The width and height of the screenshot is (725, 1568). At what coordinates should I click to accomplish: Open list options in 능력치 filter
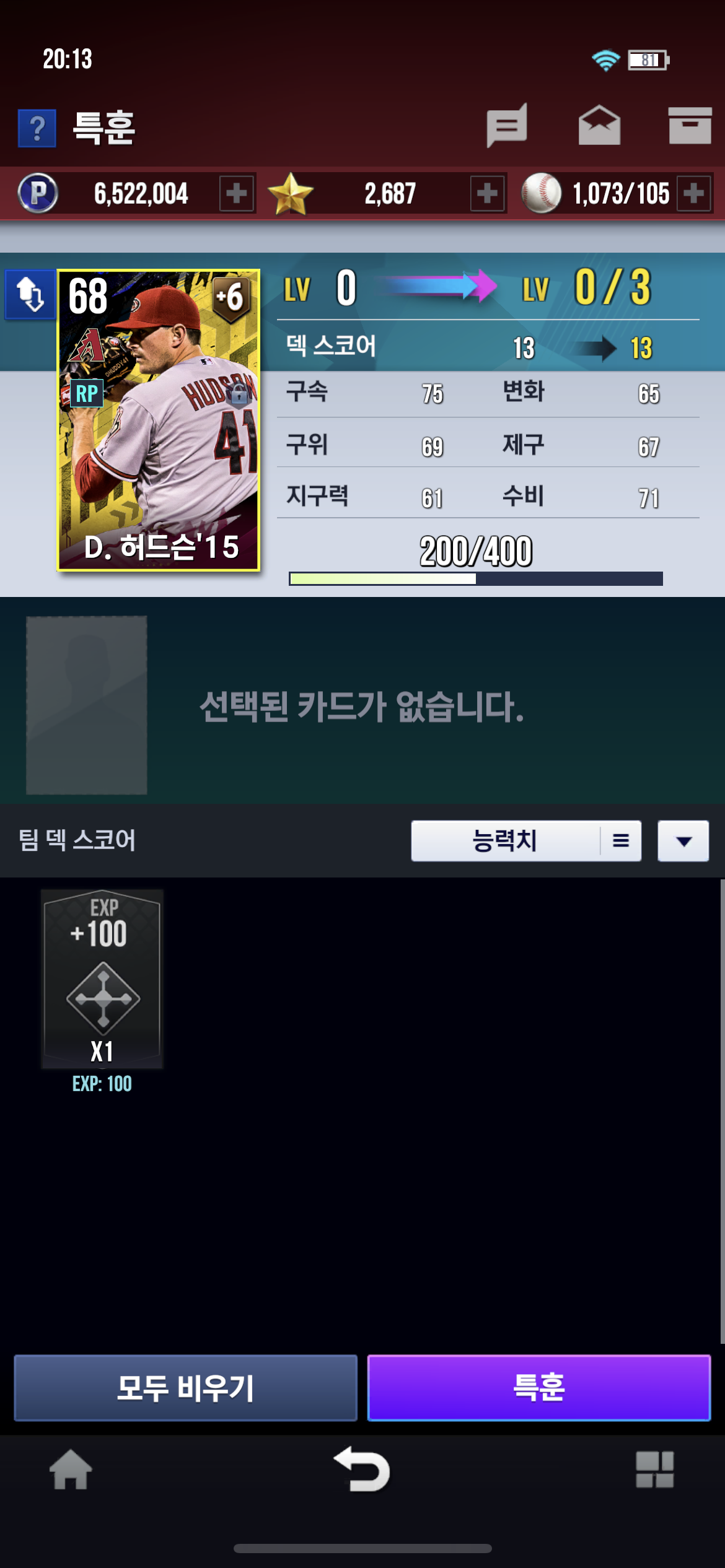coord(621,841)
